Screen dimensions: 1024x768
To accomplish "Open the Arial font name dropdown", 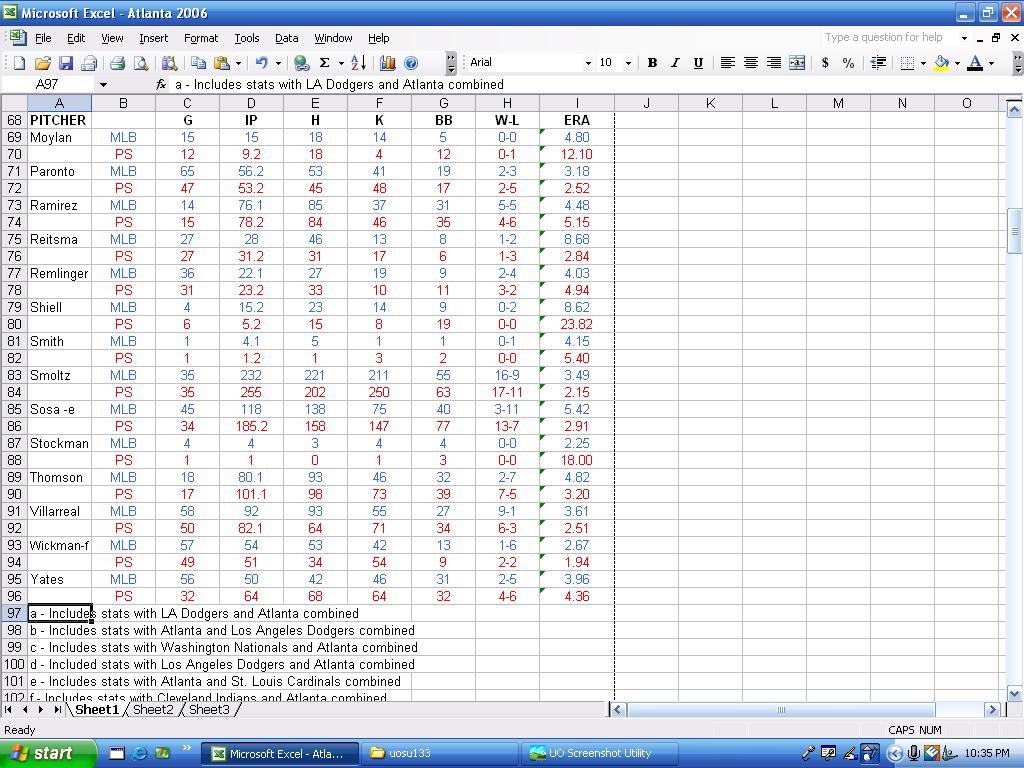I will pos(588,63).
